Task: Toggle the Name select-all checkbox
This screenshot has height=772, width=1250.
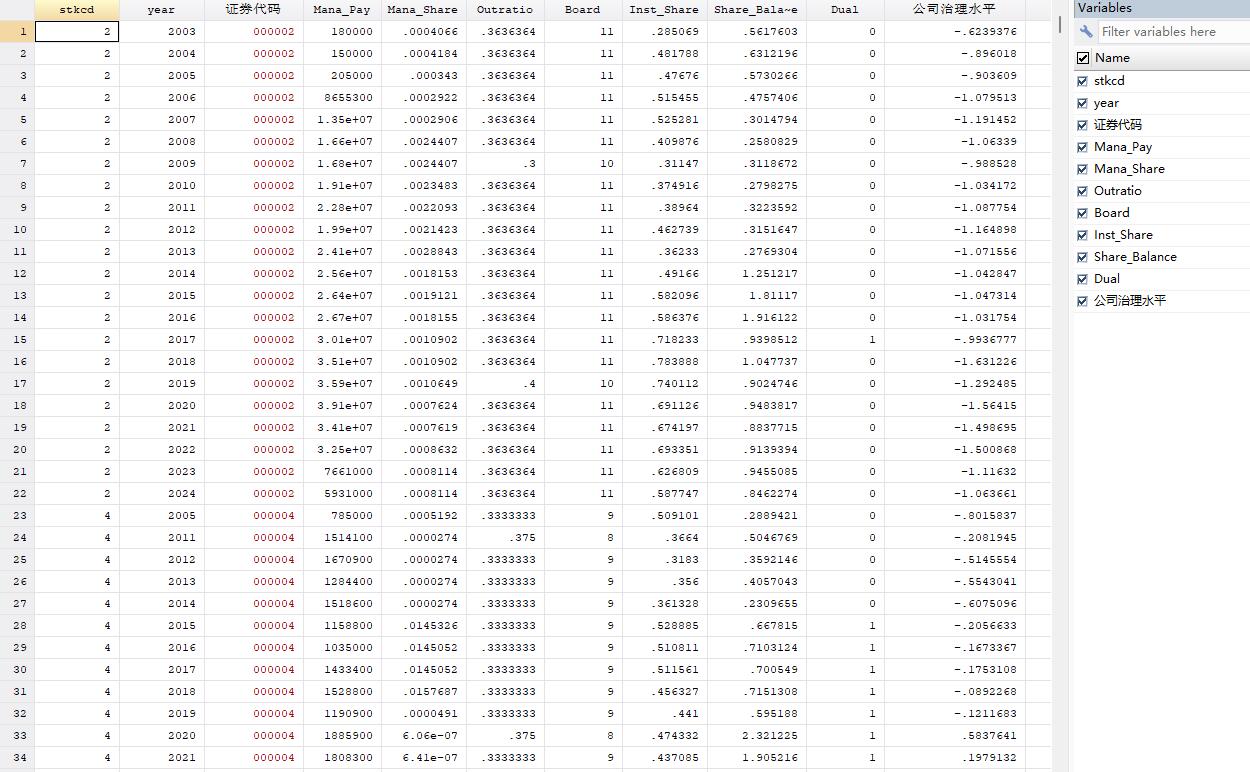Action: coord(1083,58)
